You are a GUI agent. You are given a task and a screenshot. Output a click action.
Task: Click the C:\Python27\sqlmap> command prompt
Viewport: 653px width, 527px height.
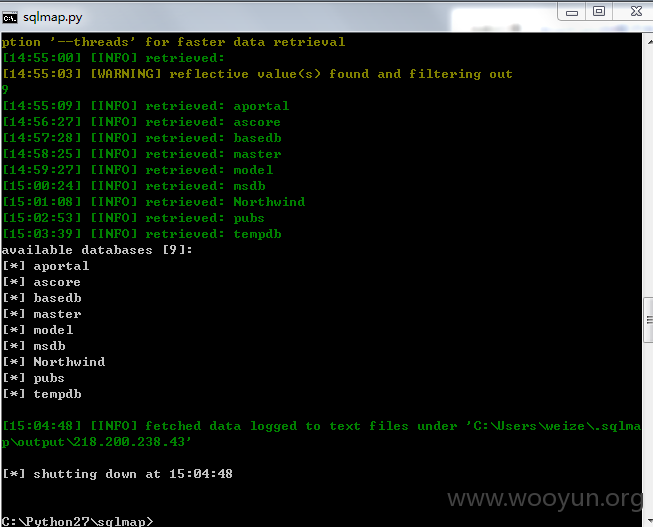point(77,522)
